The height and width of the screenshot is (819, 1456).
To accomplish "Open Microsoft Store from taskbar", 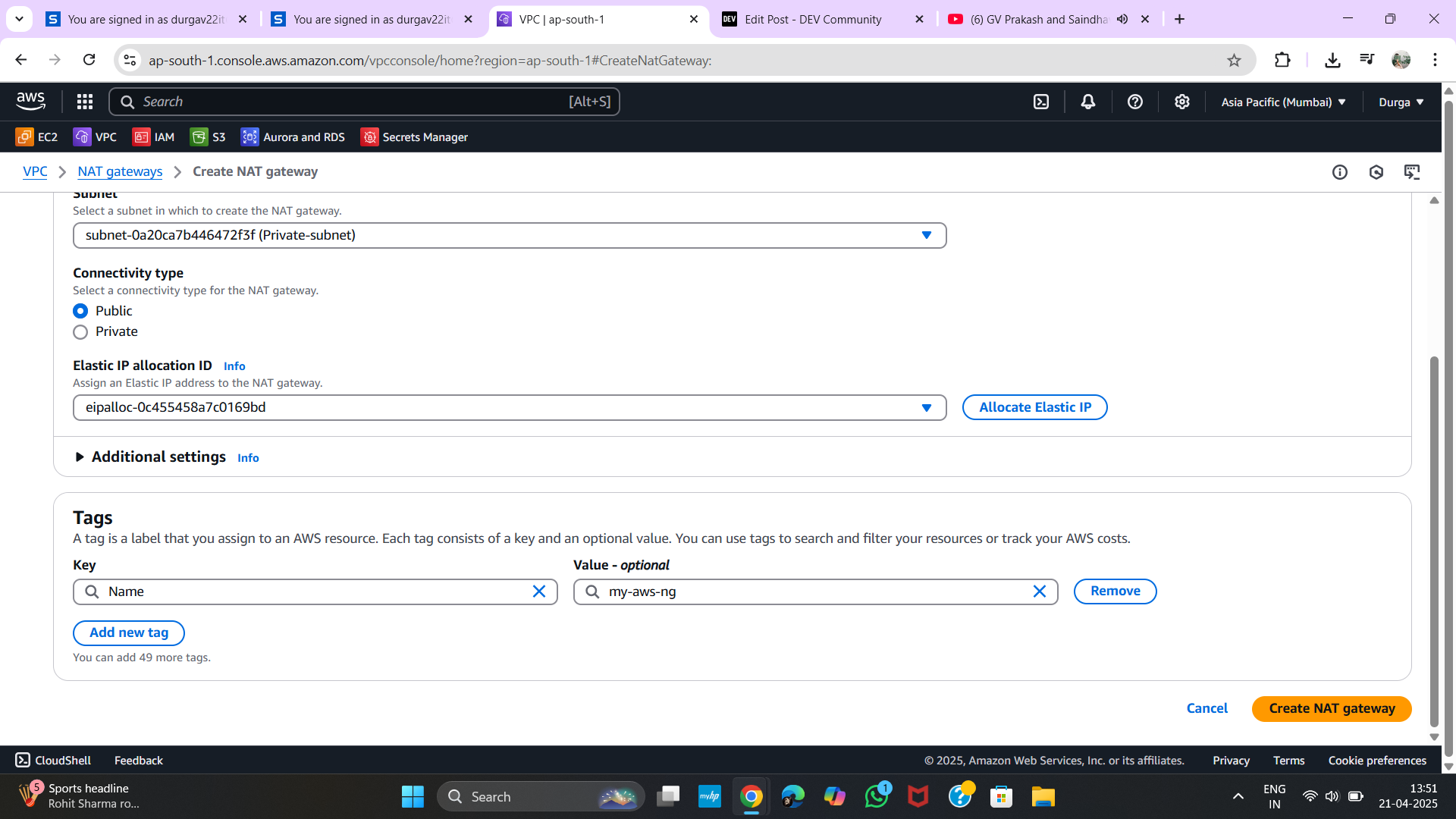I will coord(1002,796).
